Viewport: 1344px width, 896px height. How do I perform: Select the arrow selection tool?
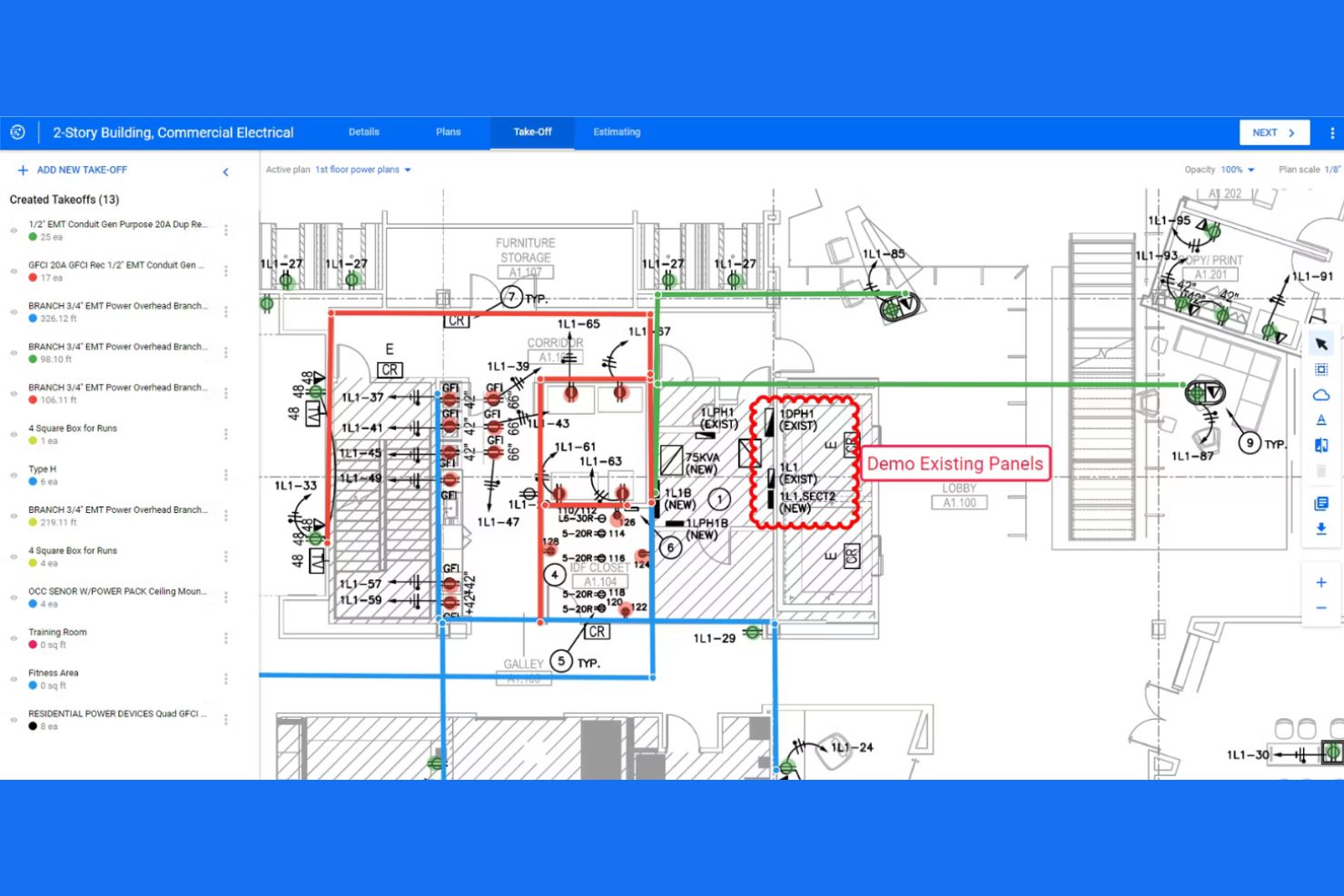(1321, 343)
